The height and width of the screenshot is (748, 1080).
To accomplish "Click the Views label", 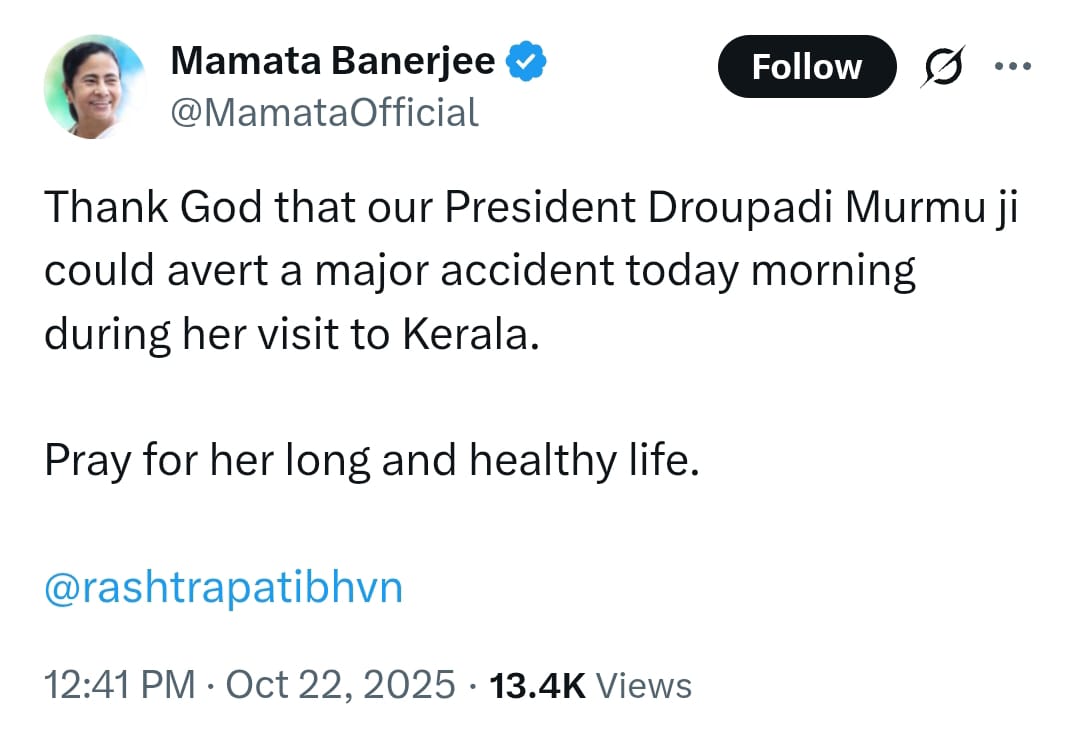I will [x=643, y=686].
